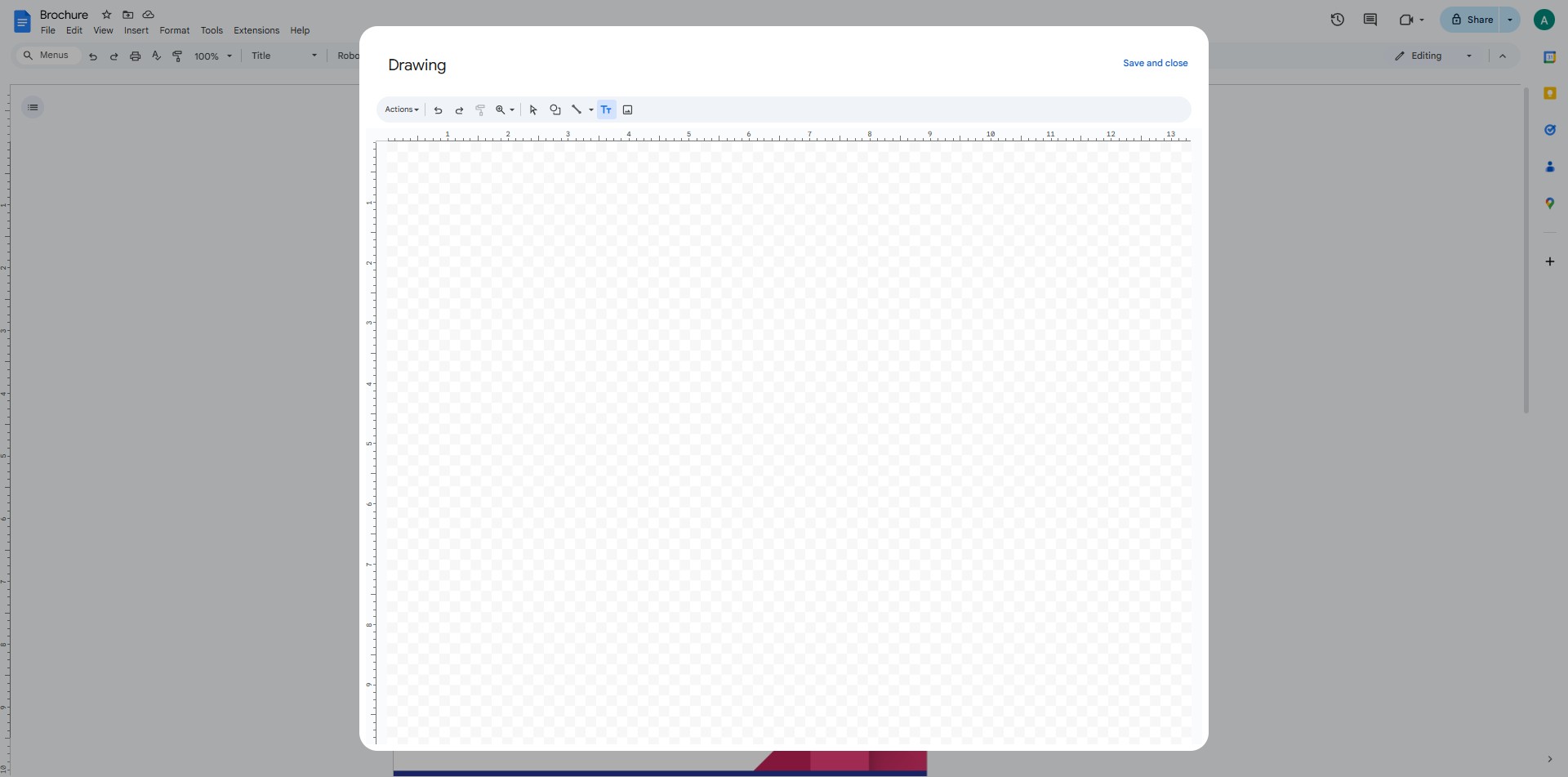Choose the Select arrow tool
1568x777 pixels.
(533, 109)
